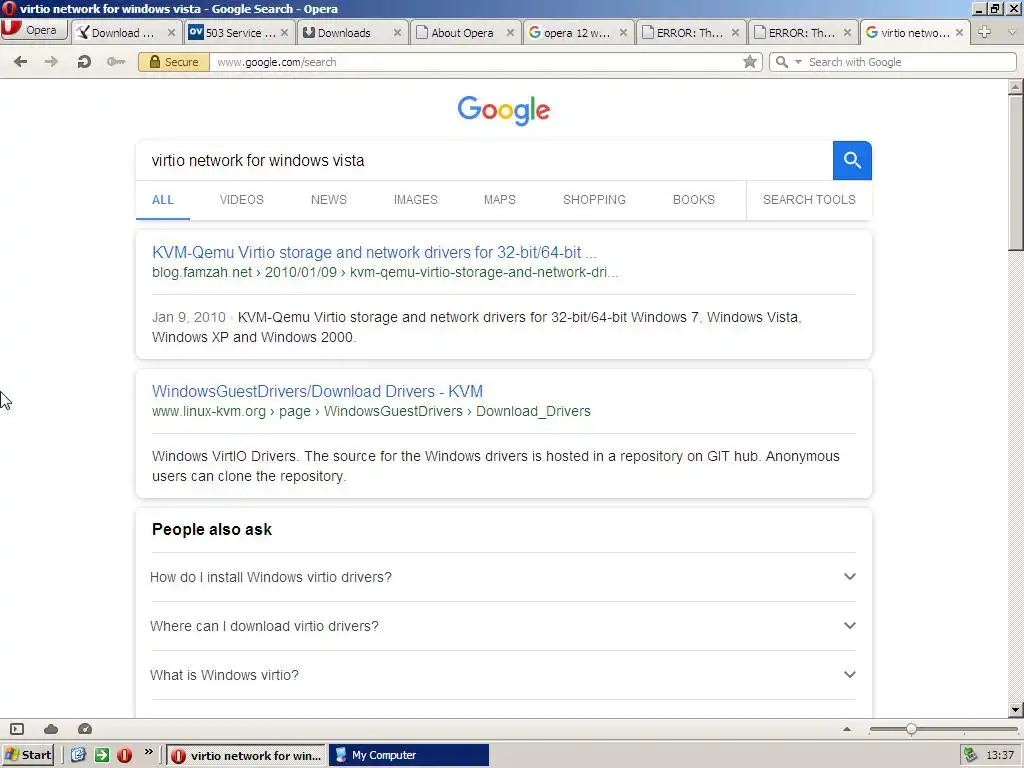Click the Opera Turbo gauge icon
Viewport: 1024px width, 768px height.
[85, 729]
